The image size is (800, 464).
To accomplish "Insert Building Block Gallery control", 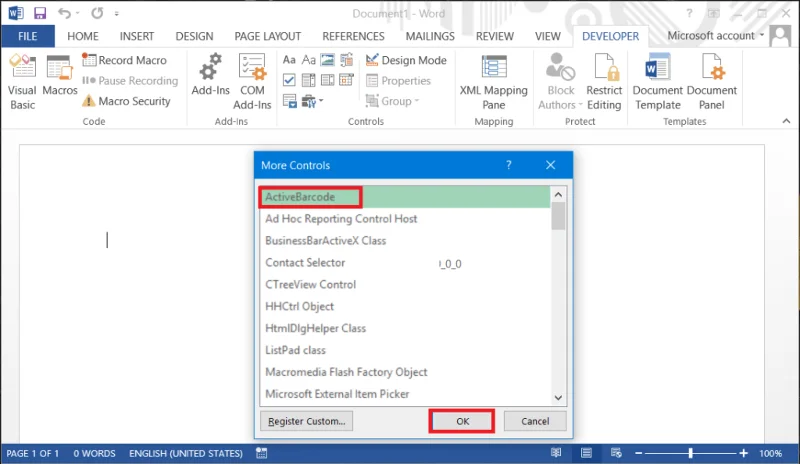I will pos(347,60).
